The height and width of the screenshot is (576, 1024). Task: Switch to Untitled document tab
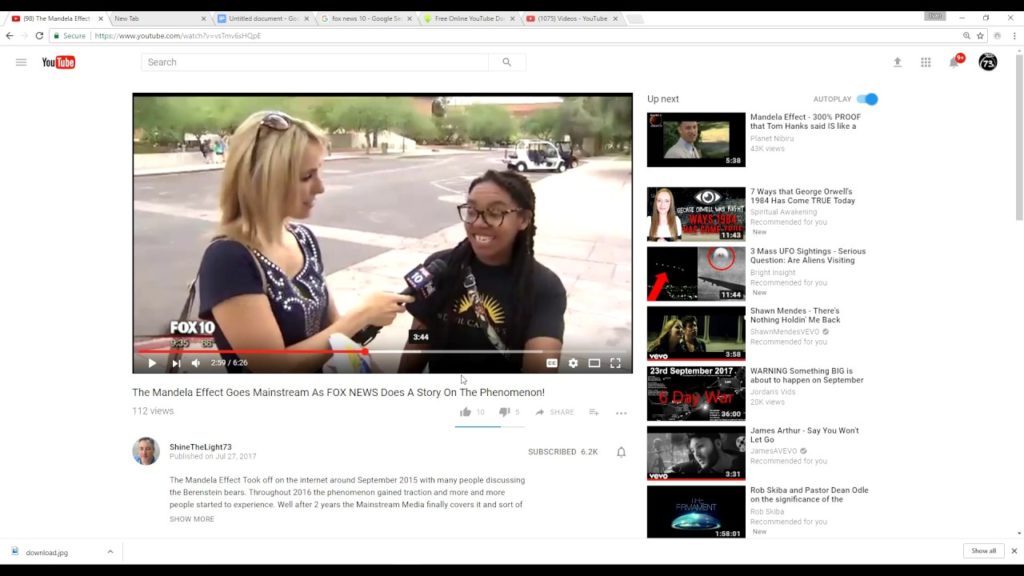click(261, 18)
